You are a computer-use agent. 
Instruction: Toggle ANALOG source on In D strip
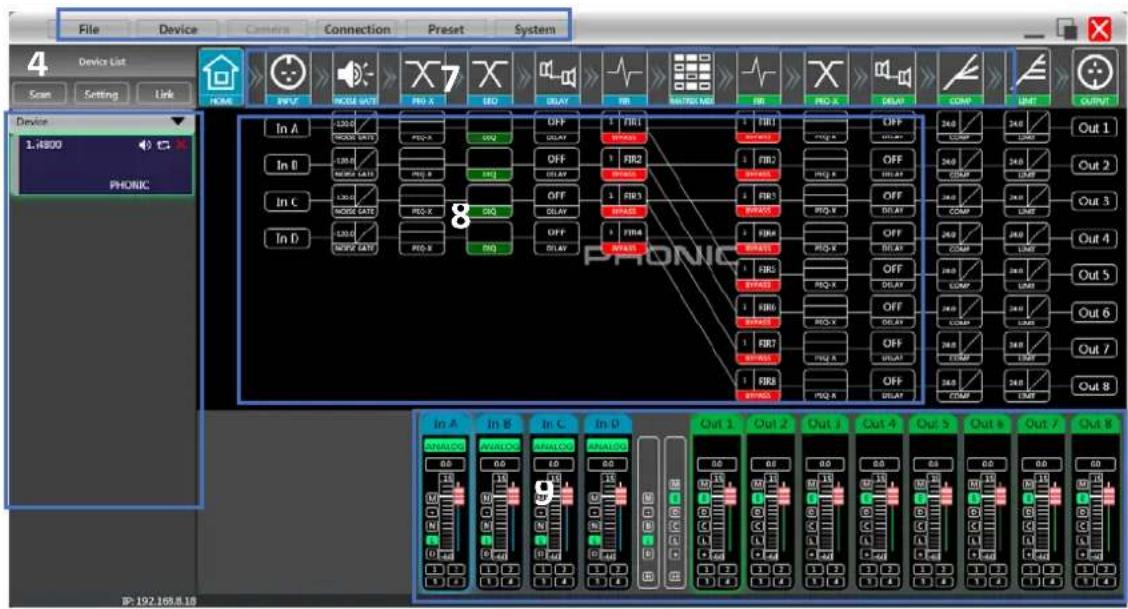pyautogui.click(x=607, y=446)
